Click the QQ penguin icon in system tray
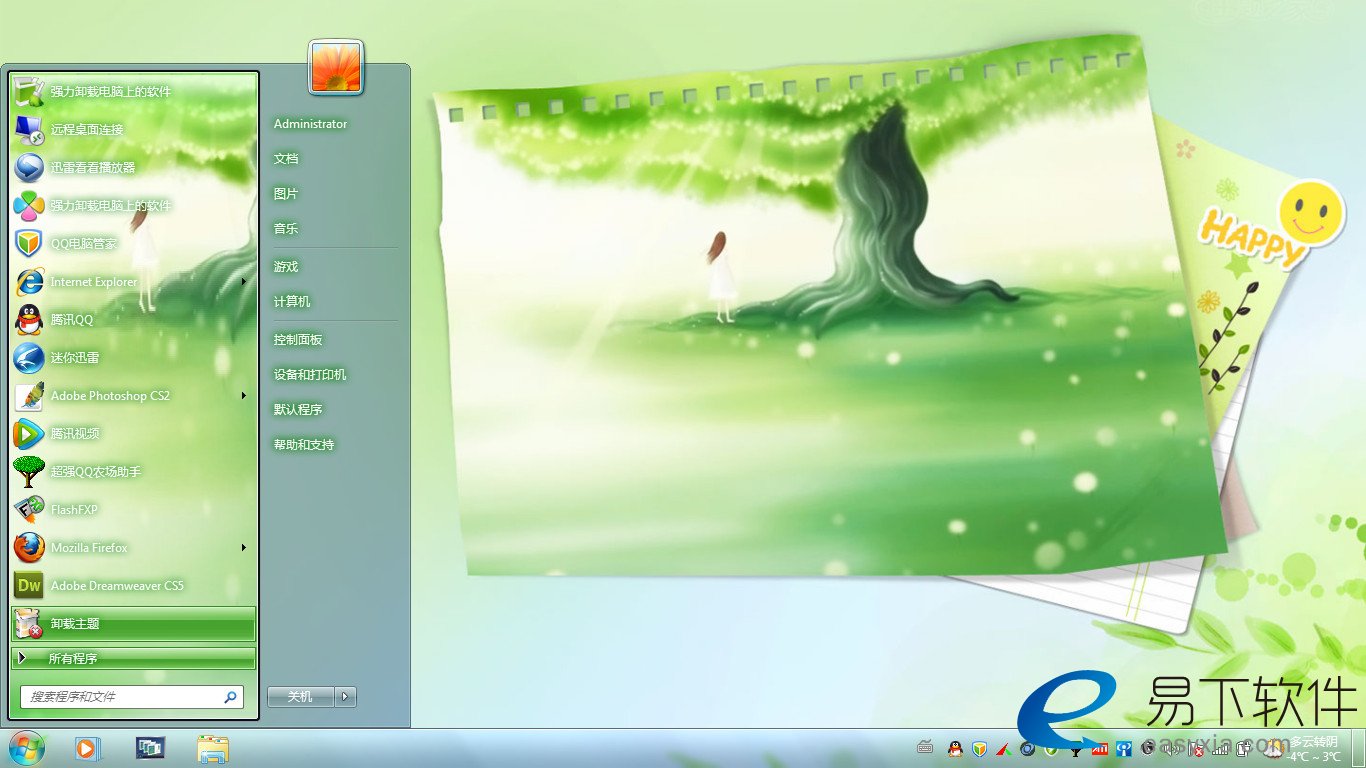 click(955, 748)
